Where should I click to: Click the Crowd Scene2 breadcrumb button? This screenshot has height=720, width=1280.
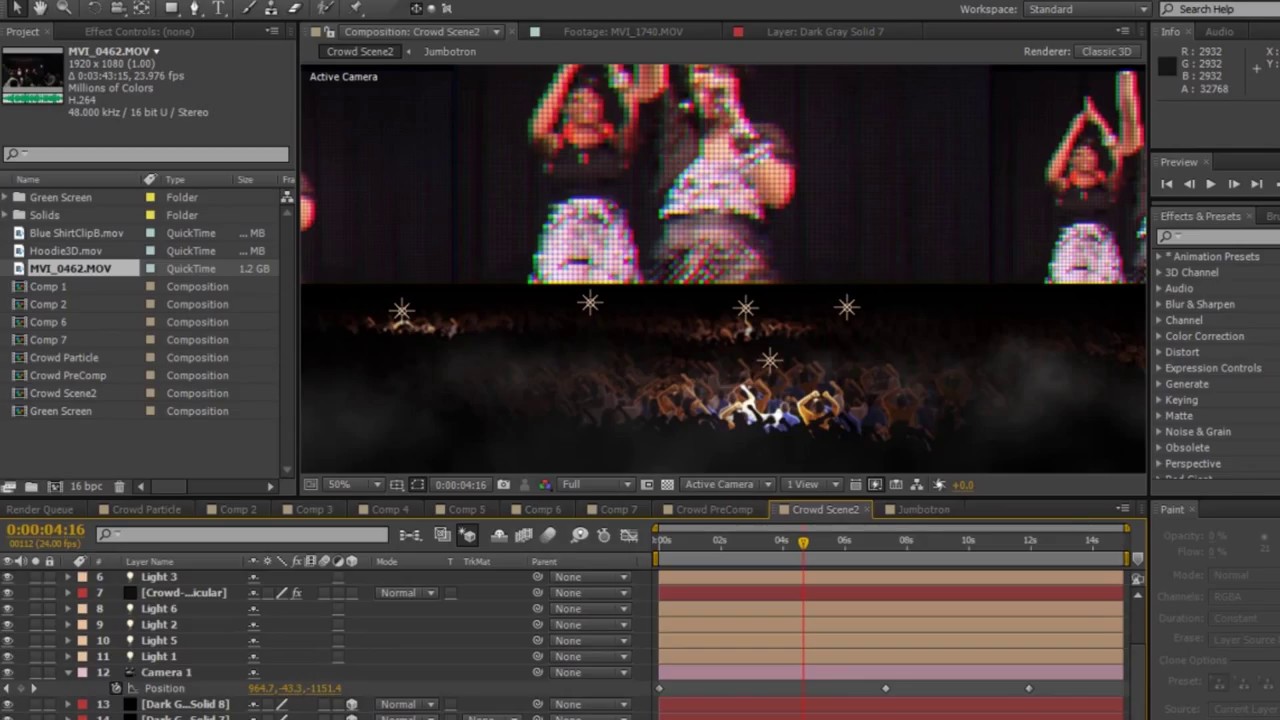point(360,52)
